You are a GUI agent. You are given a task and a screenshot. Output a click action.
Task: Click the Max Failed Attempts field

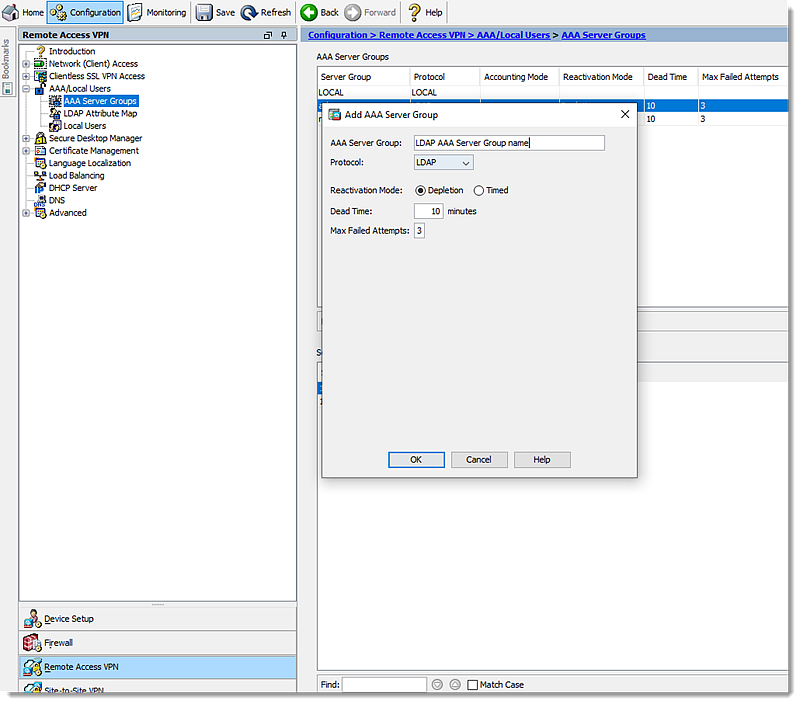[x=419, y=231]
